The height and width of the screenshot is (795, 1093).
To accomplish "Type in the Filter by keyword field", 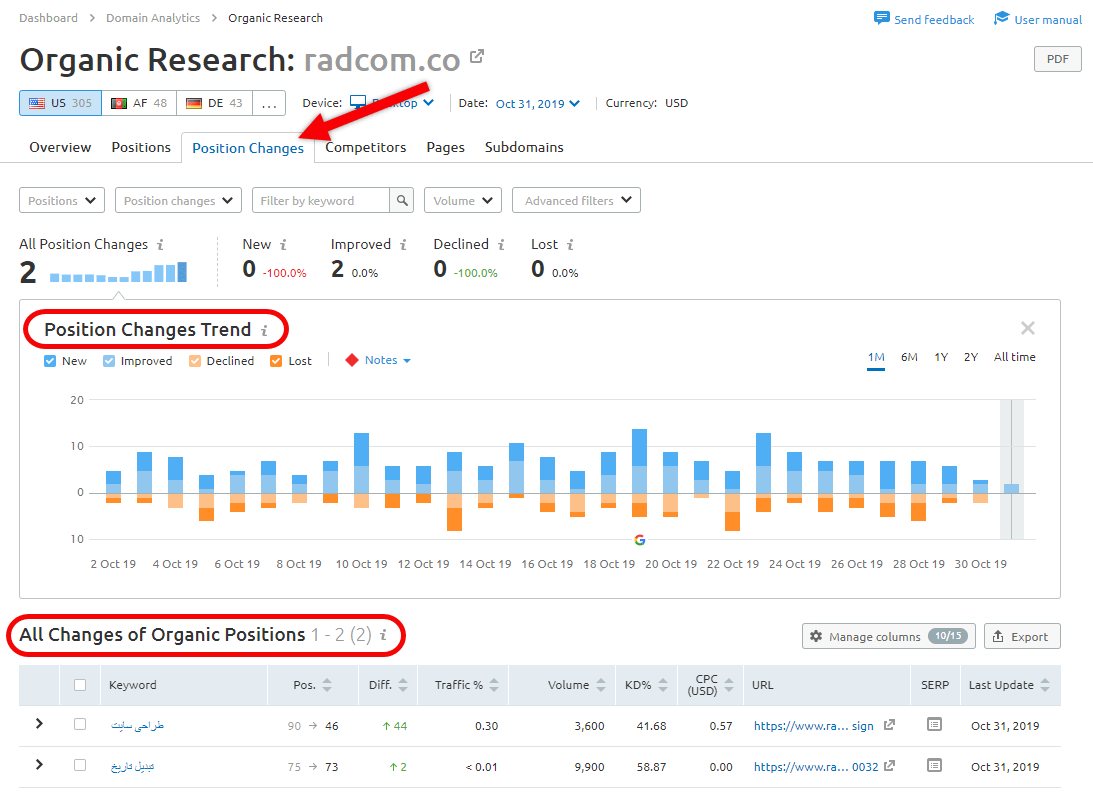I will coord(320,201).
